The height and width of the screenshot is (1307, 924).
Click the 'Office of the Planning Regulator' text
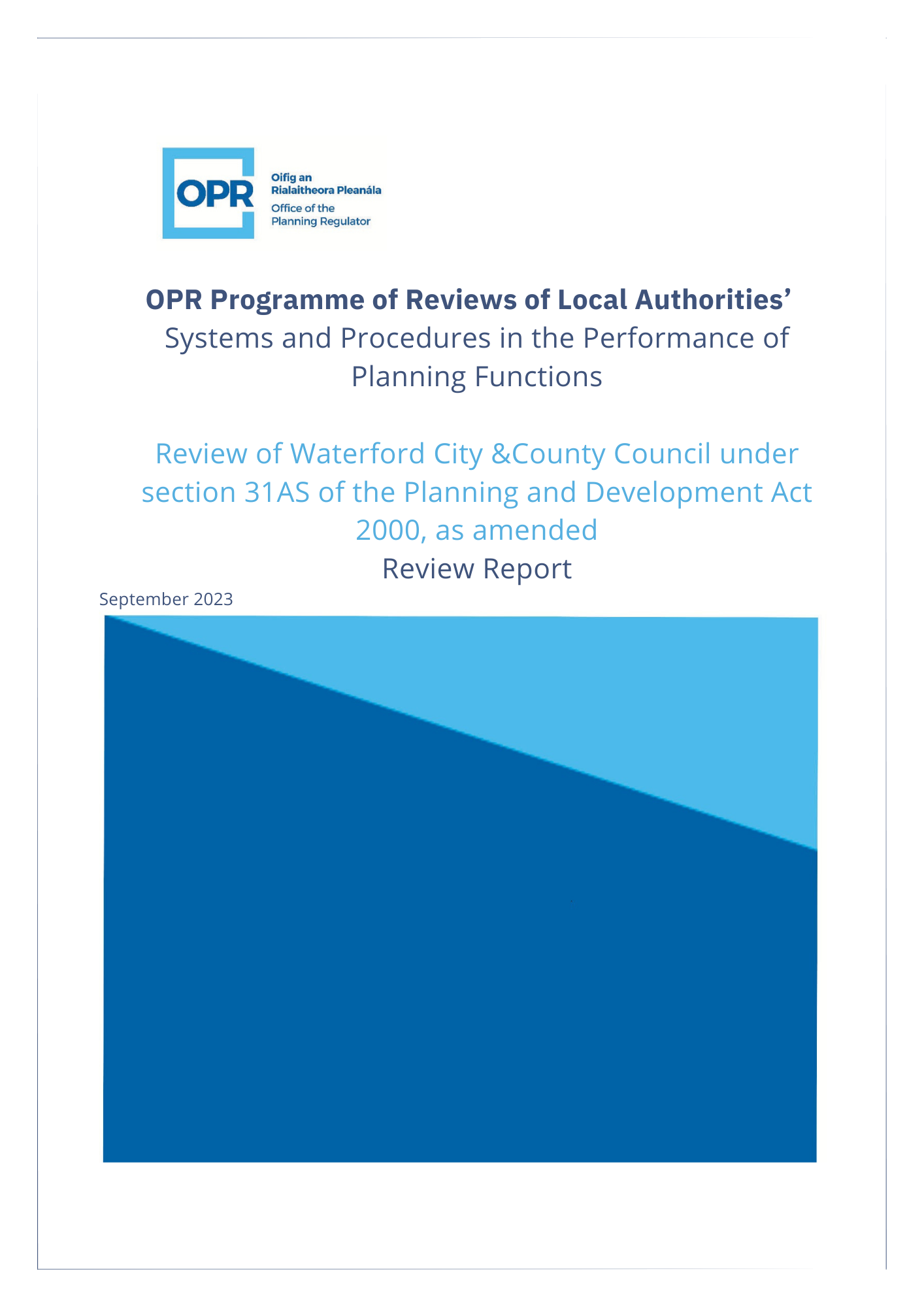(x=320, y=215)
